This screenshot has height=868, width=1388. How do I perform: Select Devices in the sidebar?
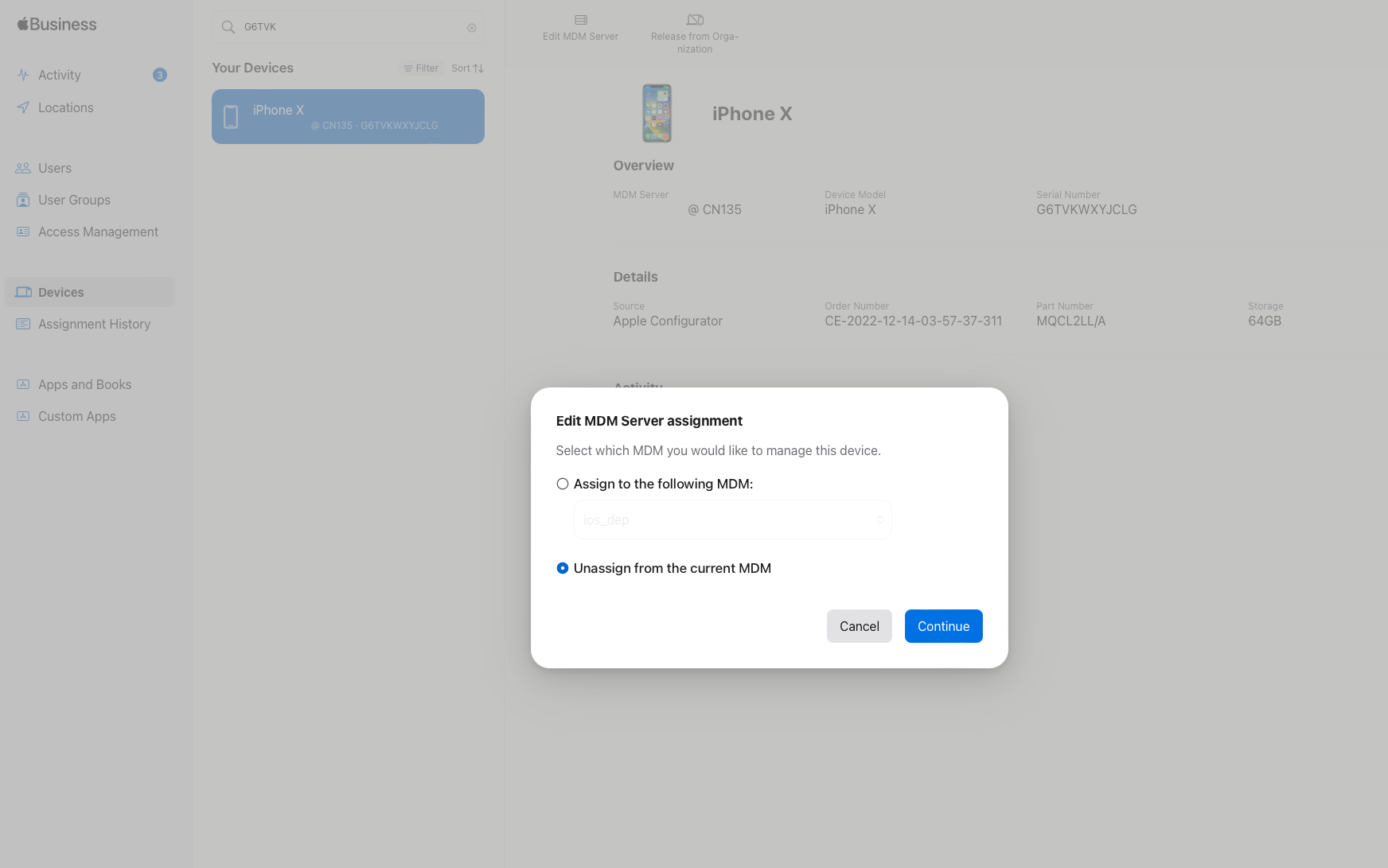(90, 292)
